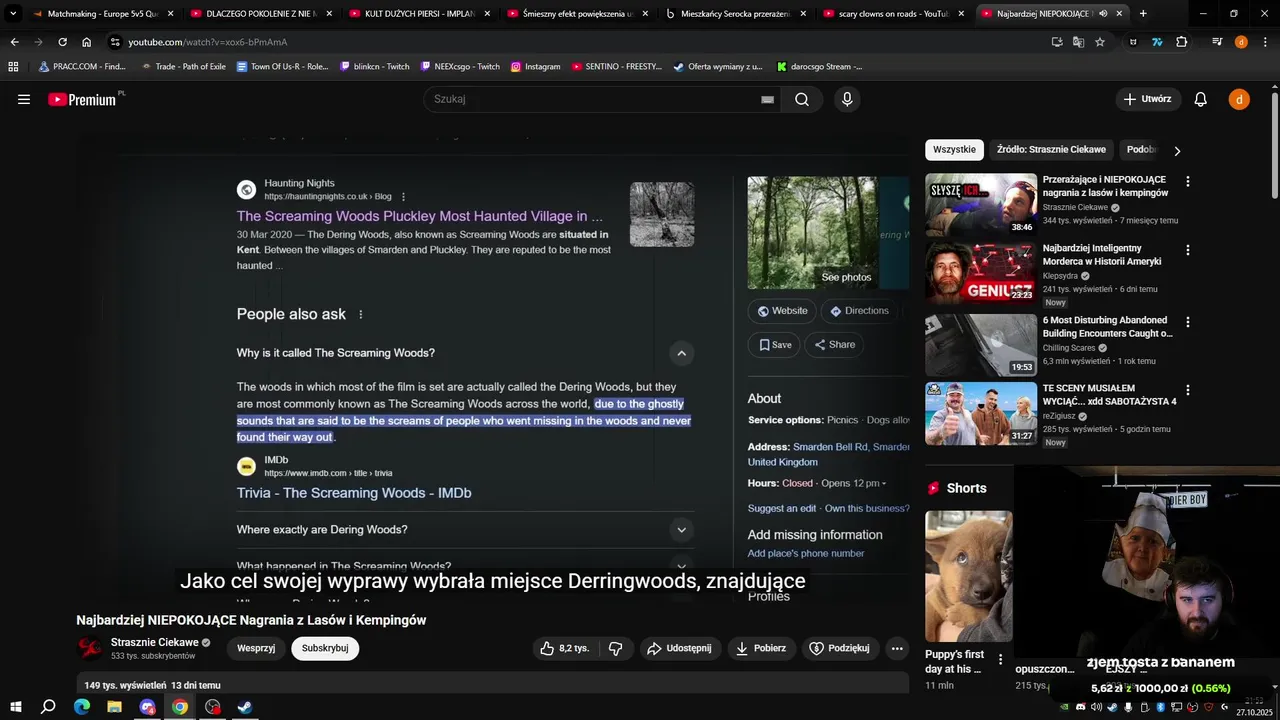Open Chrome home page button
The image size is (1280, 720).
87,42
